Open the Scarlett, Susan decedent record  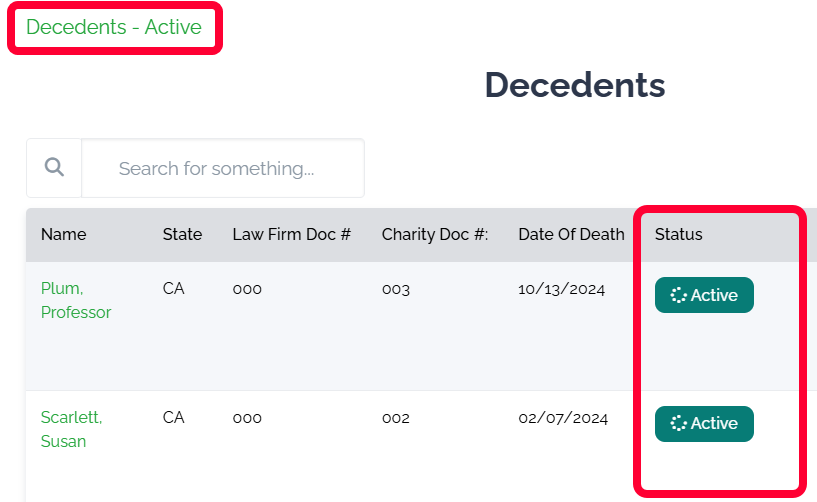71,429
